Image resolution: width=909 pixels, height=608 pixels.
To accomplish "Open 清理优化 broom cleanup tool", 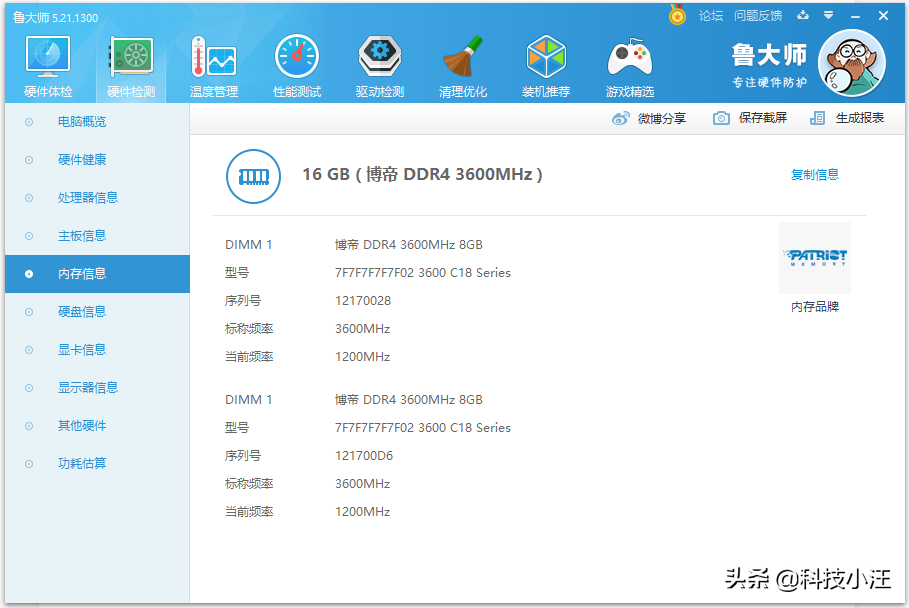I will click(x=463, y=66).
